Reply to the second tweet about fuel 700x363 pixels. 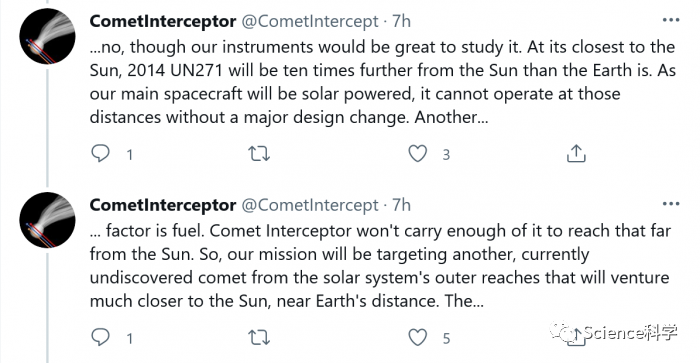pyautogui.click(x=100, y=338)
